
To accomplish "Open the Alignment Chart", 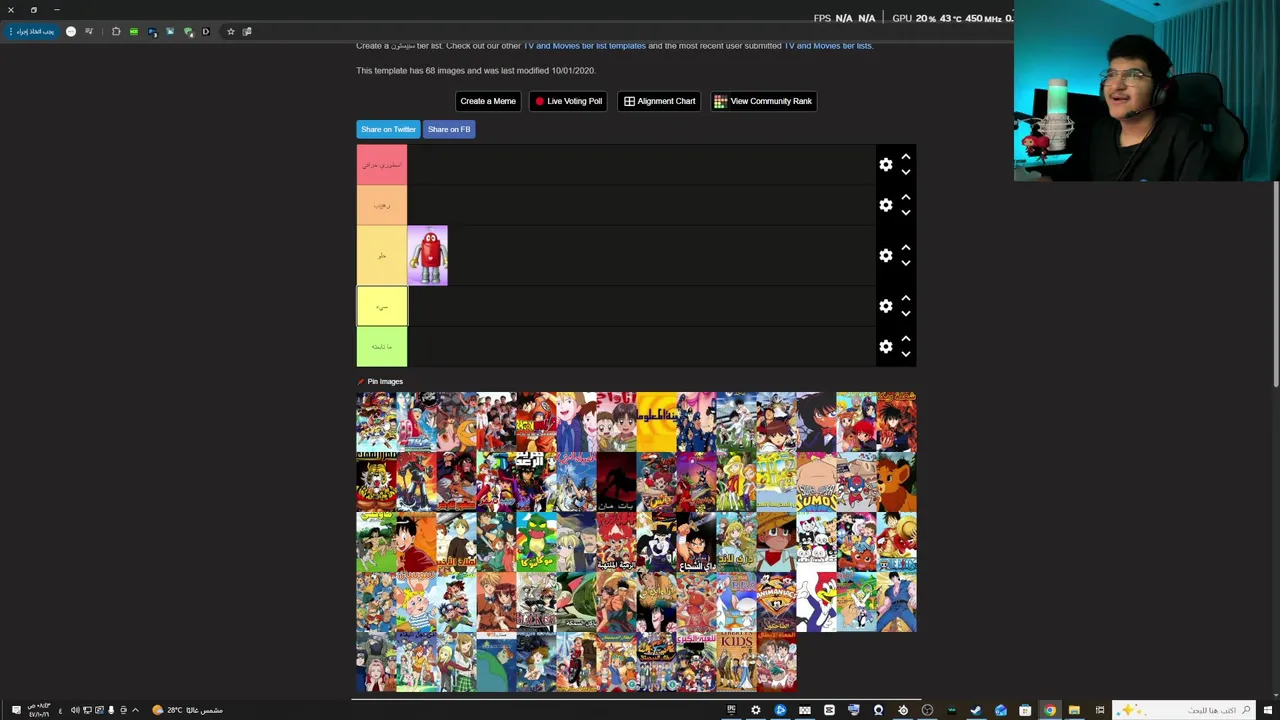I will 659,101.
